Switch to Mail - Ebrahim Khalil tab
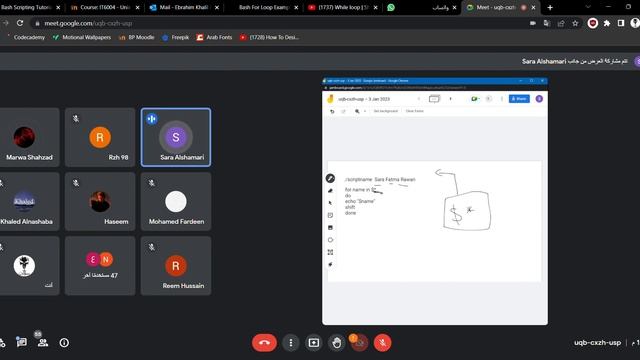The image size is (640, 360). 184,7
